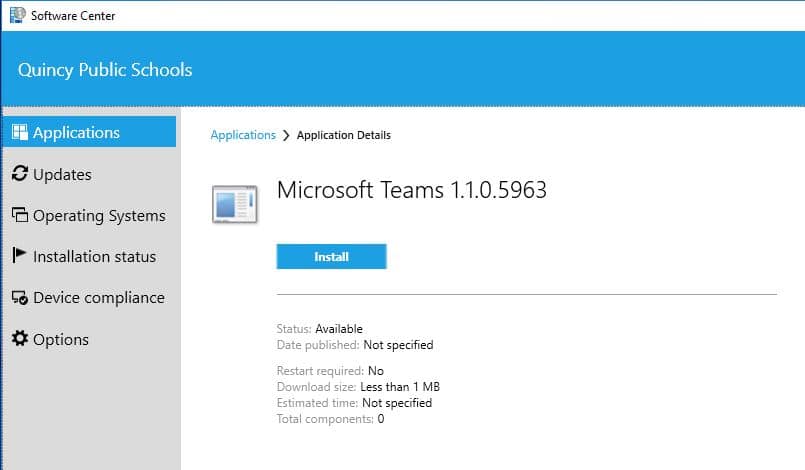Click the breadcrumb chevron separator
The width and height of the screenshot is (805, 470).
coord(286,135)
